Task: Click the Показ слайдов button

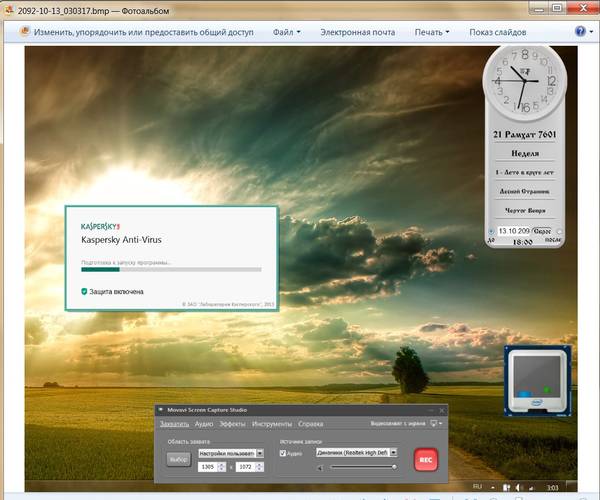Action: pos(497,32)
